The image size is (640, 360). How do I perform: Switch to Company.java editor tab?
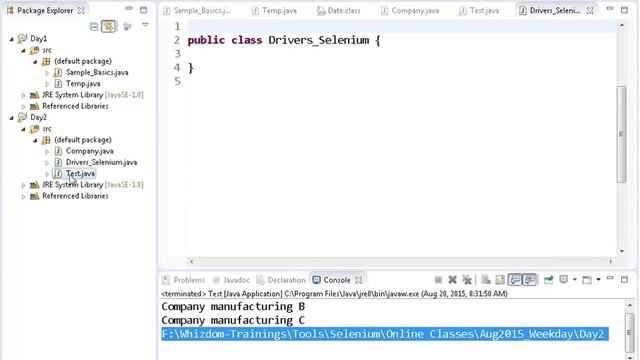coord(410,11)
